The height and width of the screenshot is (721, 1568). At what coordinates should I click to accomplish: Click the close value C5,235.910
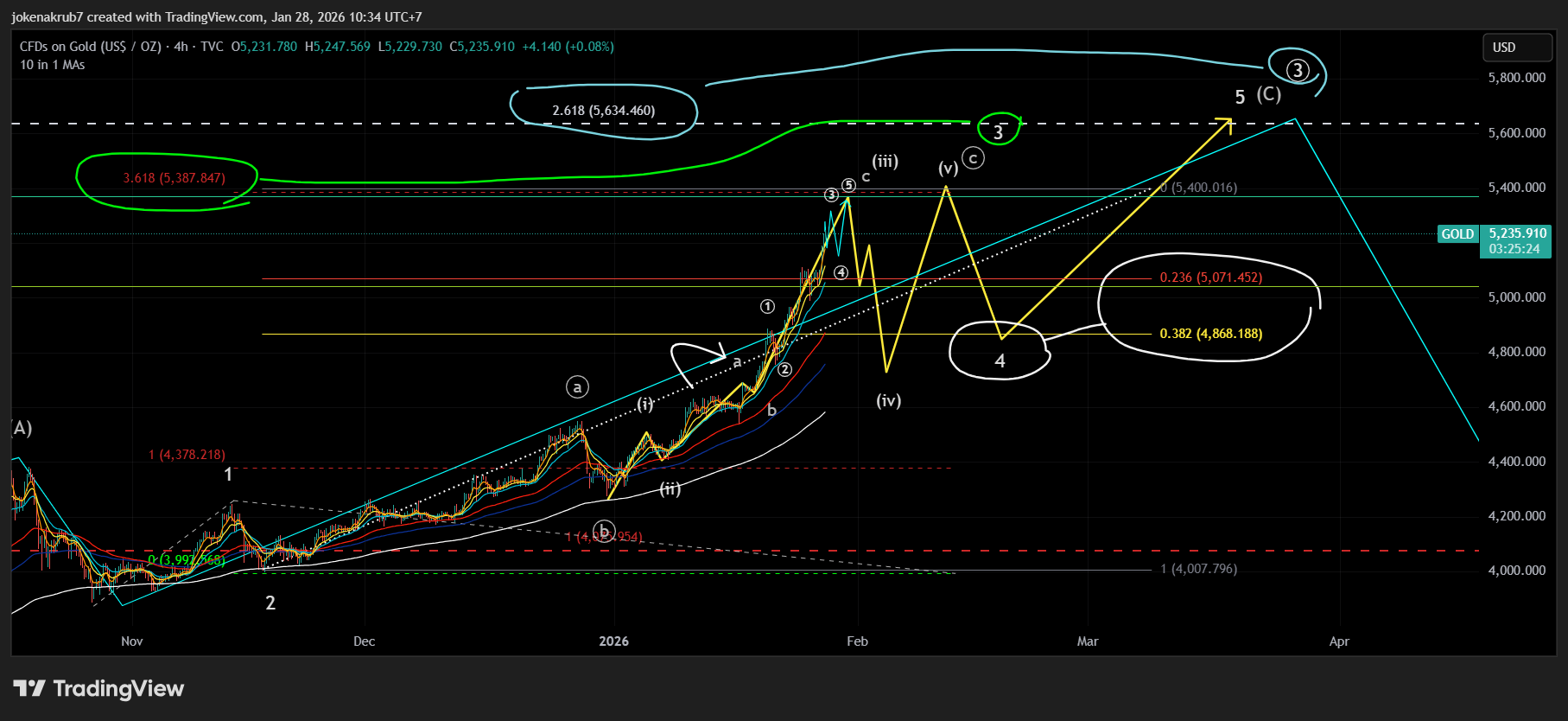pos(482,47)
